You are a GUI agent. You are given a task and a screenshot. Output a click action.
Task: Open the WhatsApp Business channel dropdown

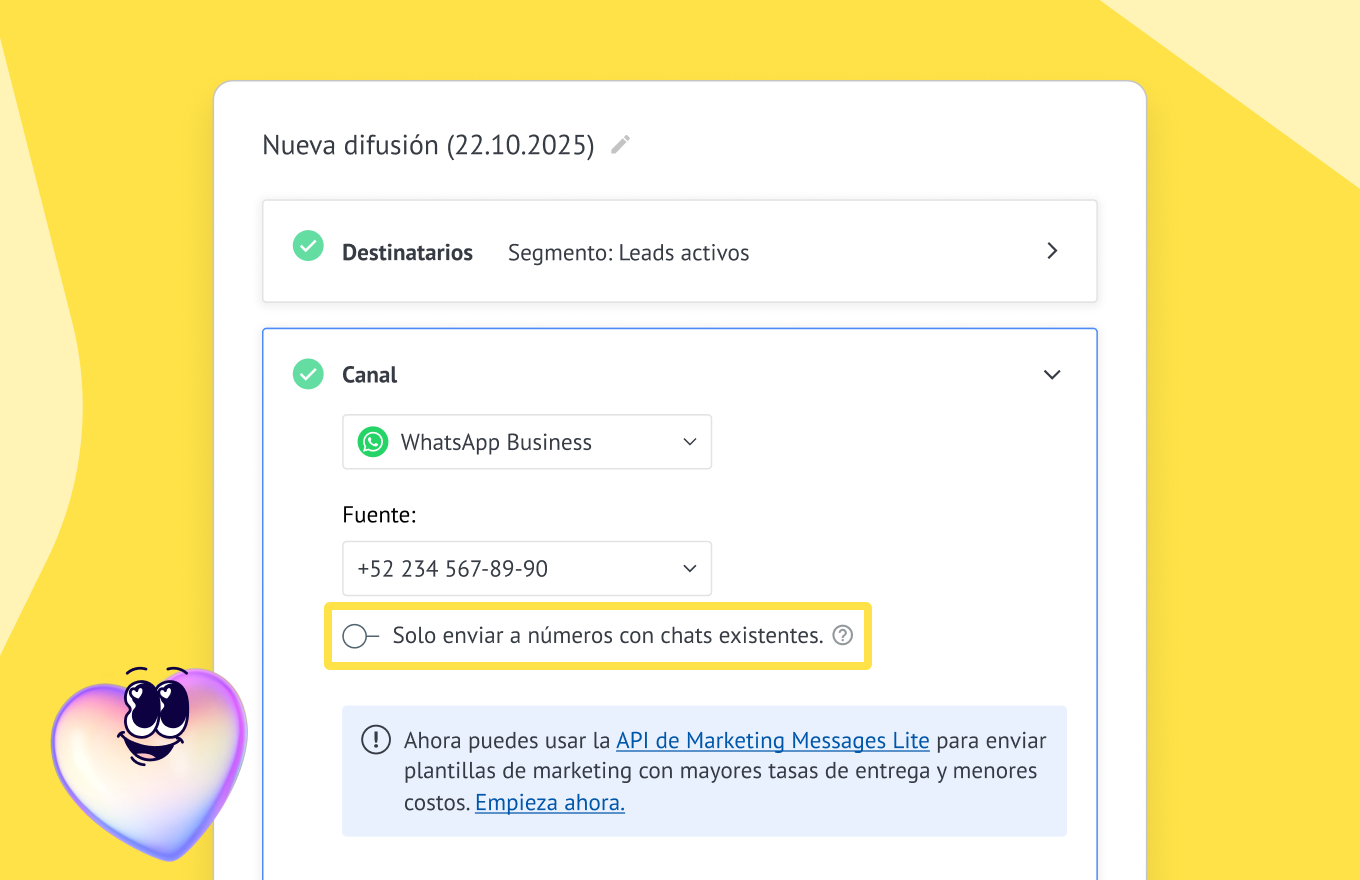click(527, 442)
